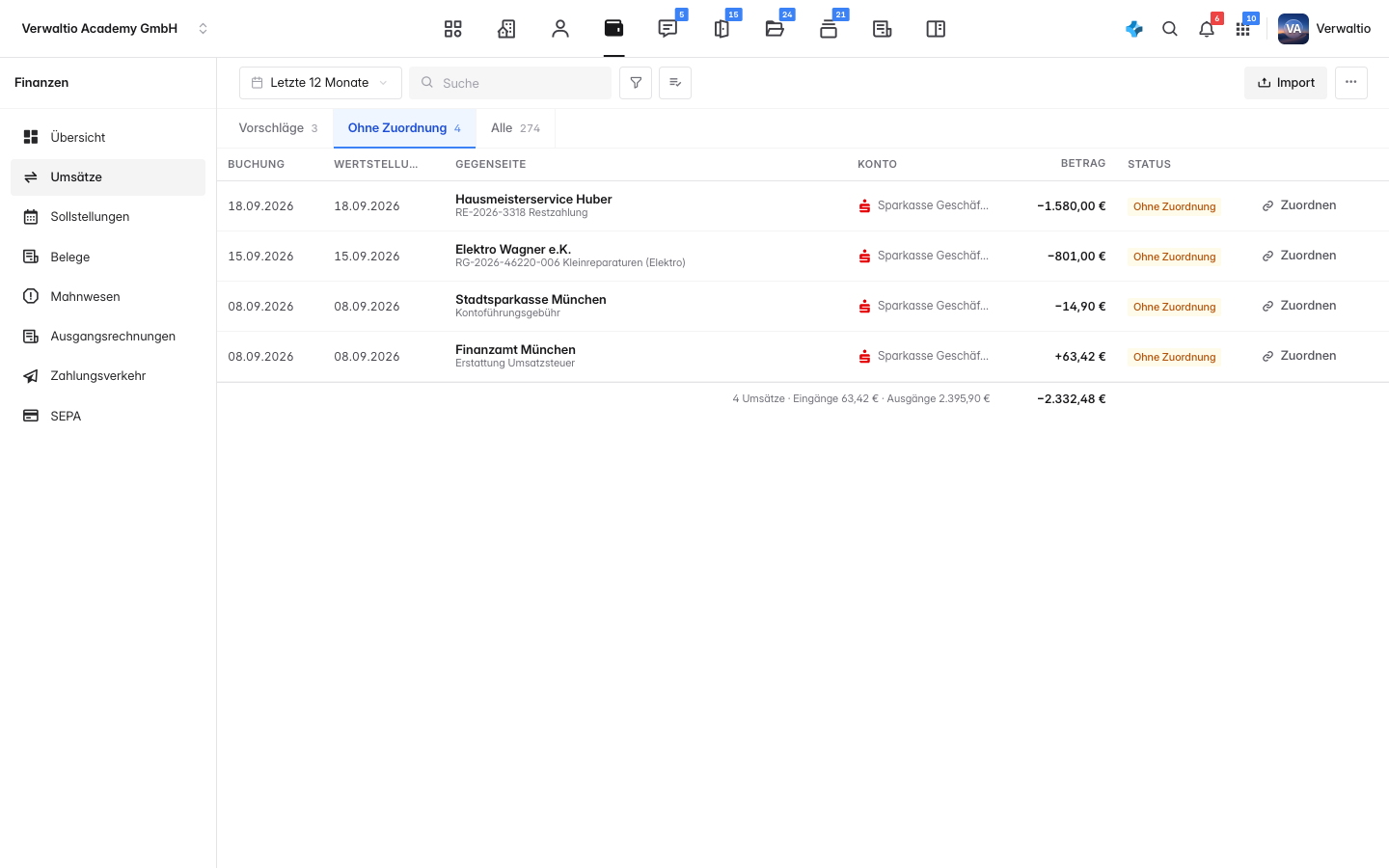Open Mahnwesen in the sidebar
Image resolution: width=1389 pixels, height=868 pixels.
coord(108,296)
